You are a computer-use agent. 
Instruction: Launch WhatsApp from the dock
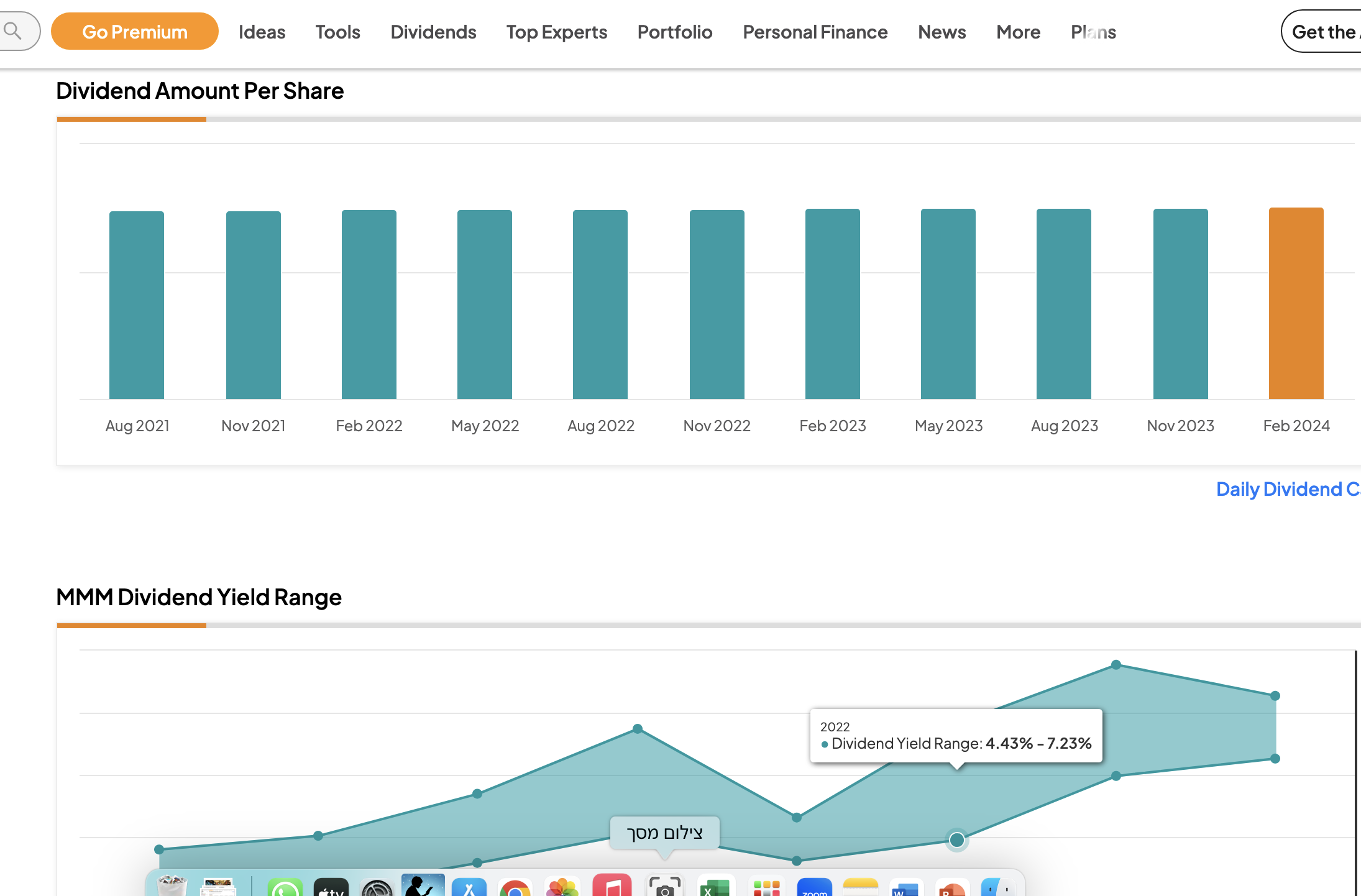(285, 887)
